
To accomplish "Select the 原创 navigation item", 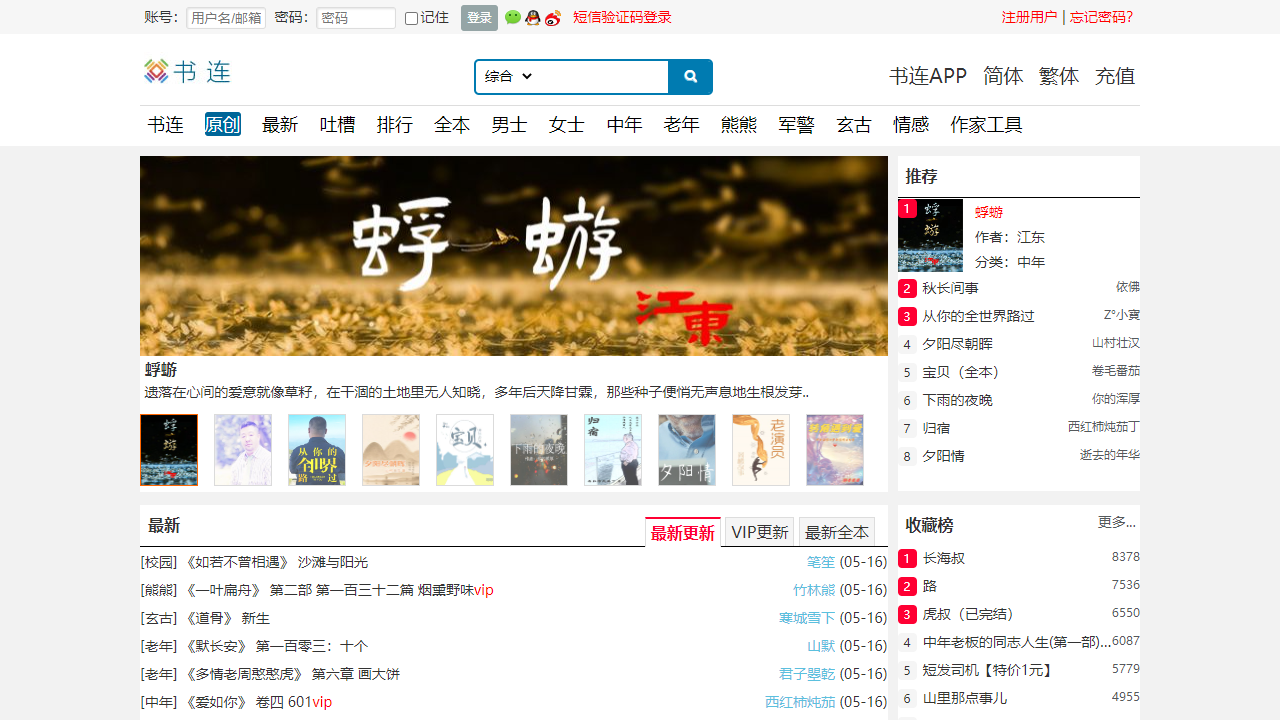I will 223,124.
